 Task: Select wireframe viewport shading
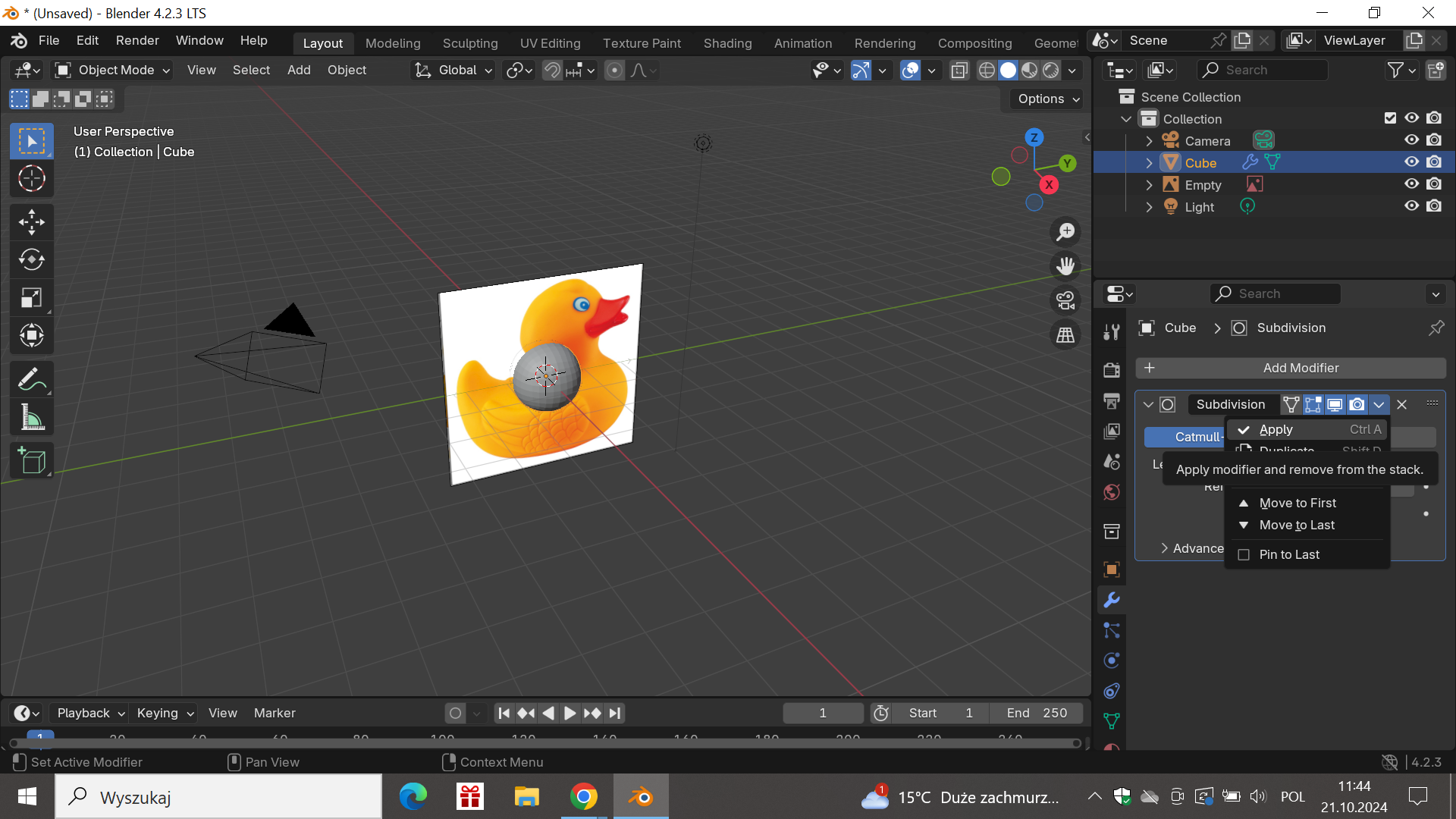[987, 71]
